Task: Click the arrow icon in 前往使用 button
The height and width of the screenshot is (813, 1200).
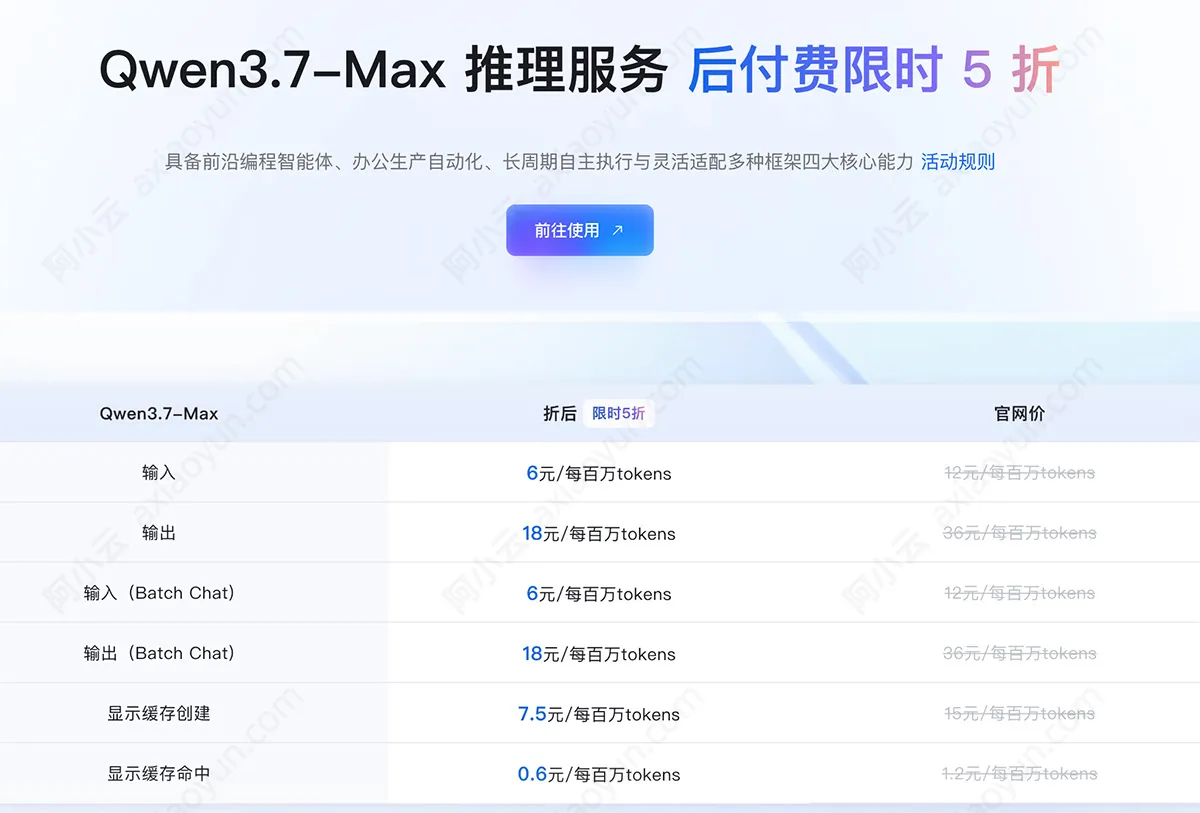Action: (x=617, y=230)
